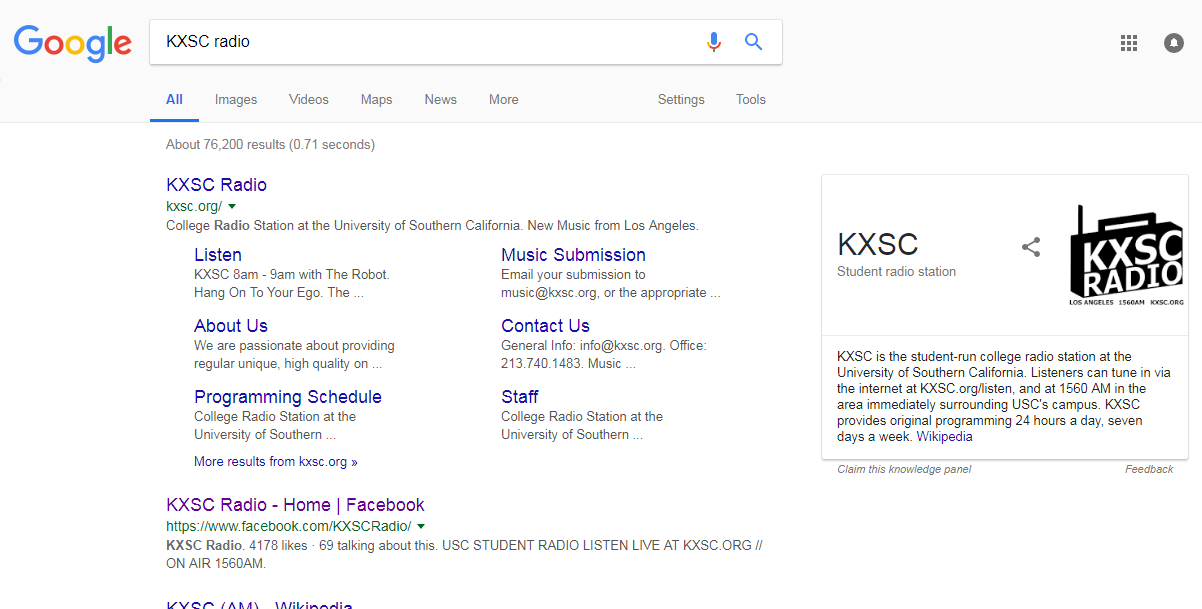Click the Google logo
The image size is (1202, 609).
coord(72,42)
